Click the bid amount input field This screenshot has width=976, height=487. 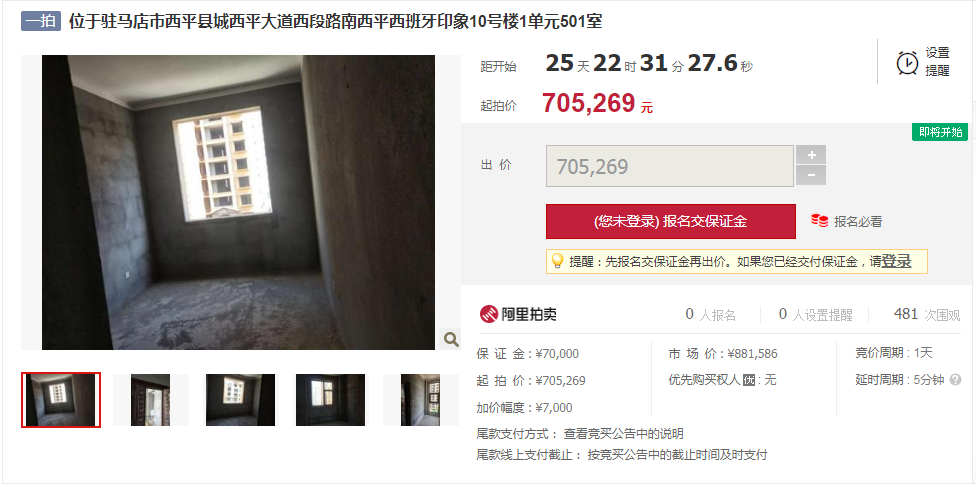tap(670, 166)
